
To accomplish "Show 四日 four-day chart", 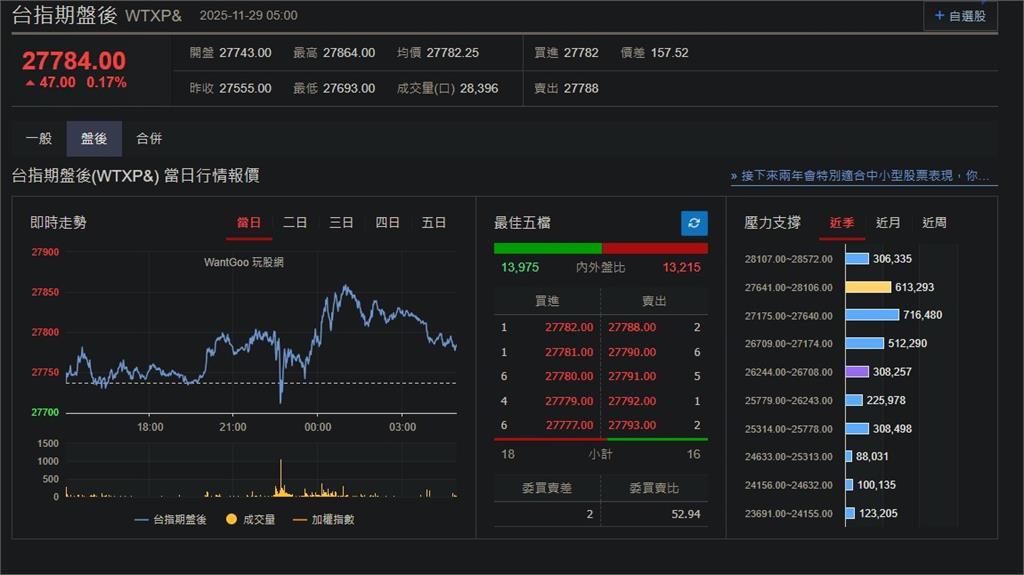I will [x=387, y=223].
